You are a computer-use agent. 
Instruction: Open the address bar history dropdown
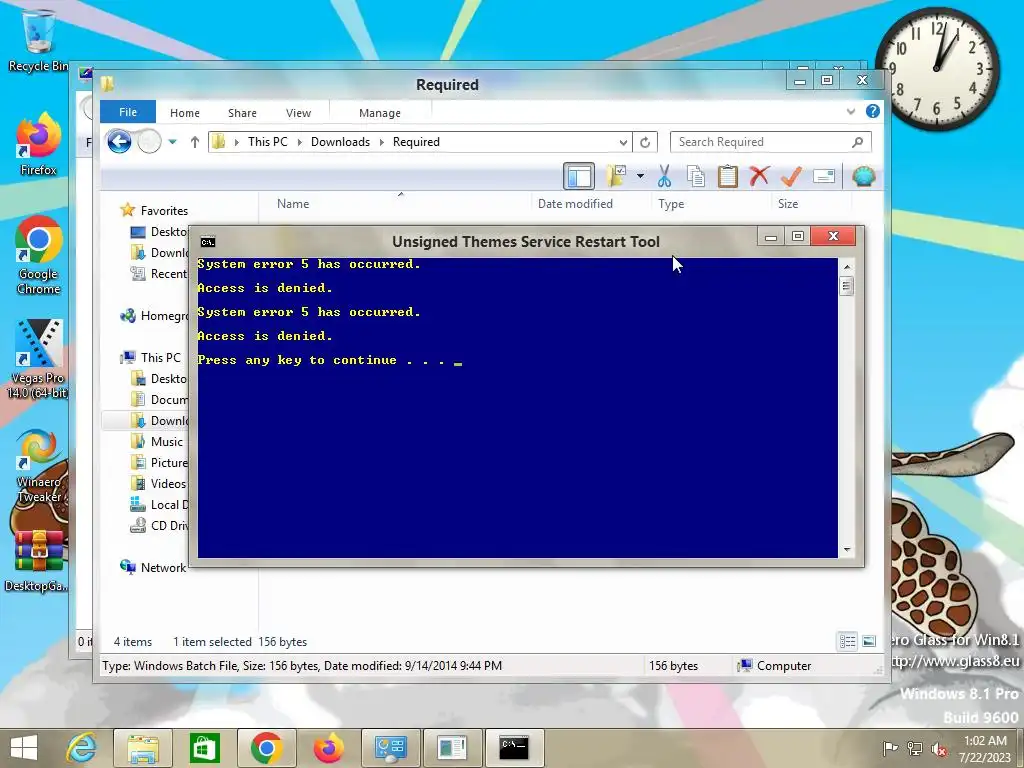pyautogui.click(x=623, y=142)
